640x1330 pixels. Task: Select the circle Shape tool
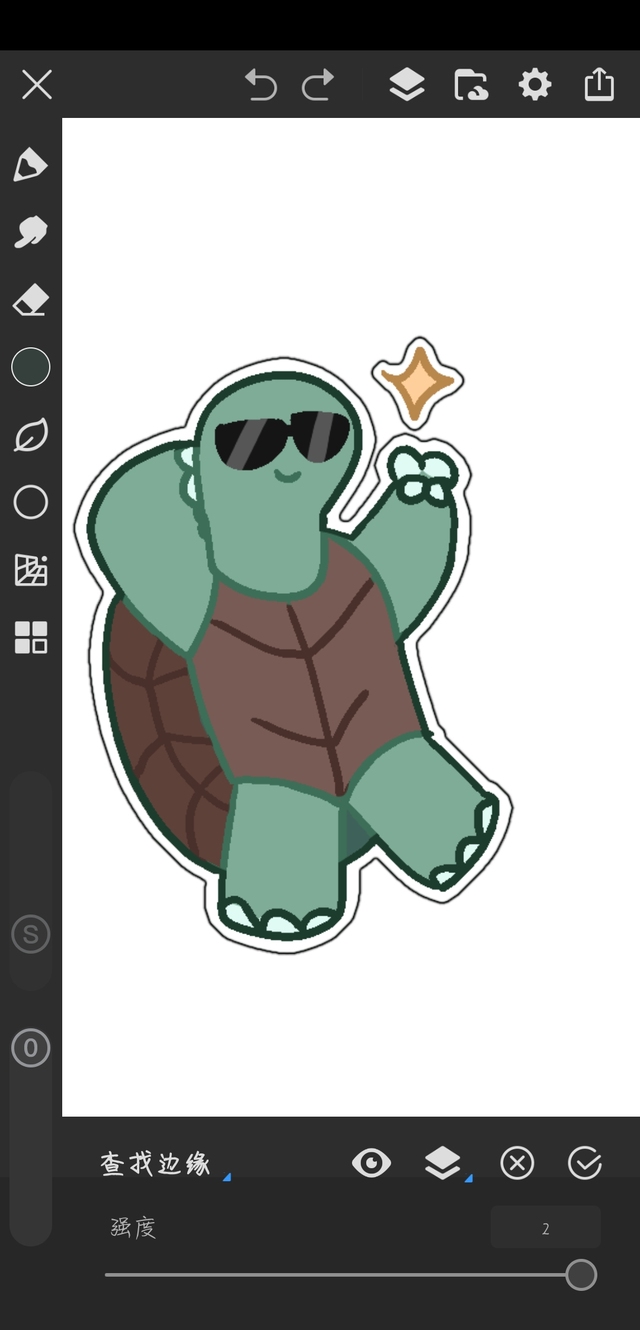coord(30,502)
